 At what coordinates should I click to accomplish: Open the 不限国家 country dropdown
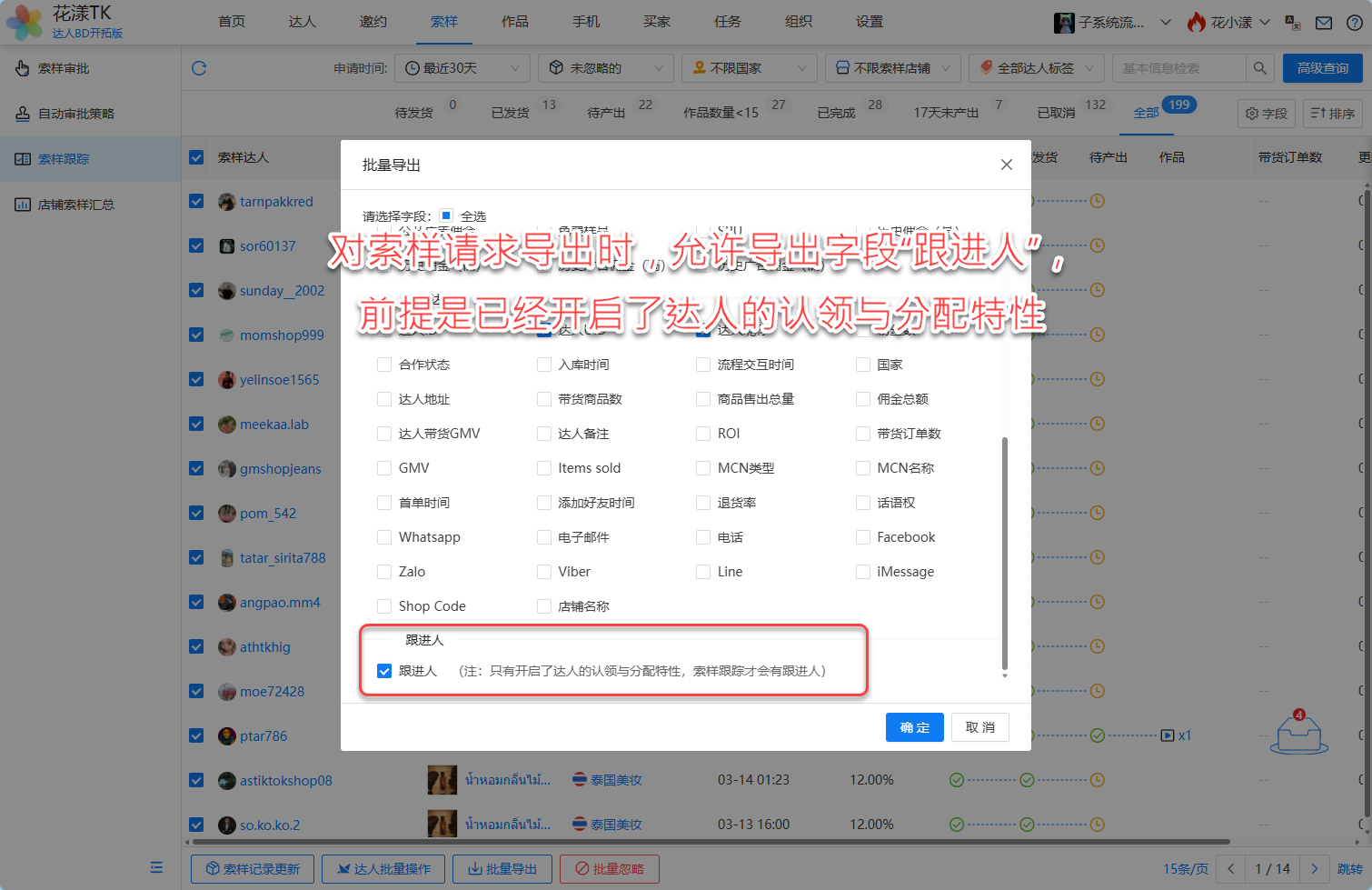[749, 68]
